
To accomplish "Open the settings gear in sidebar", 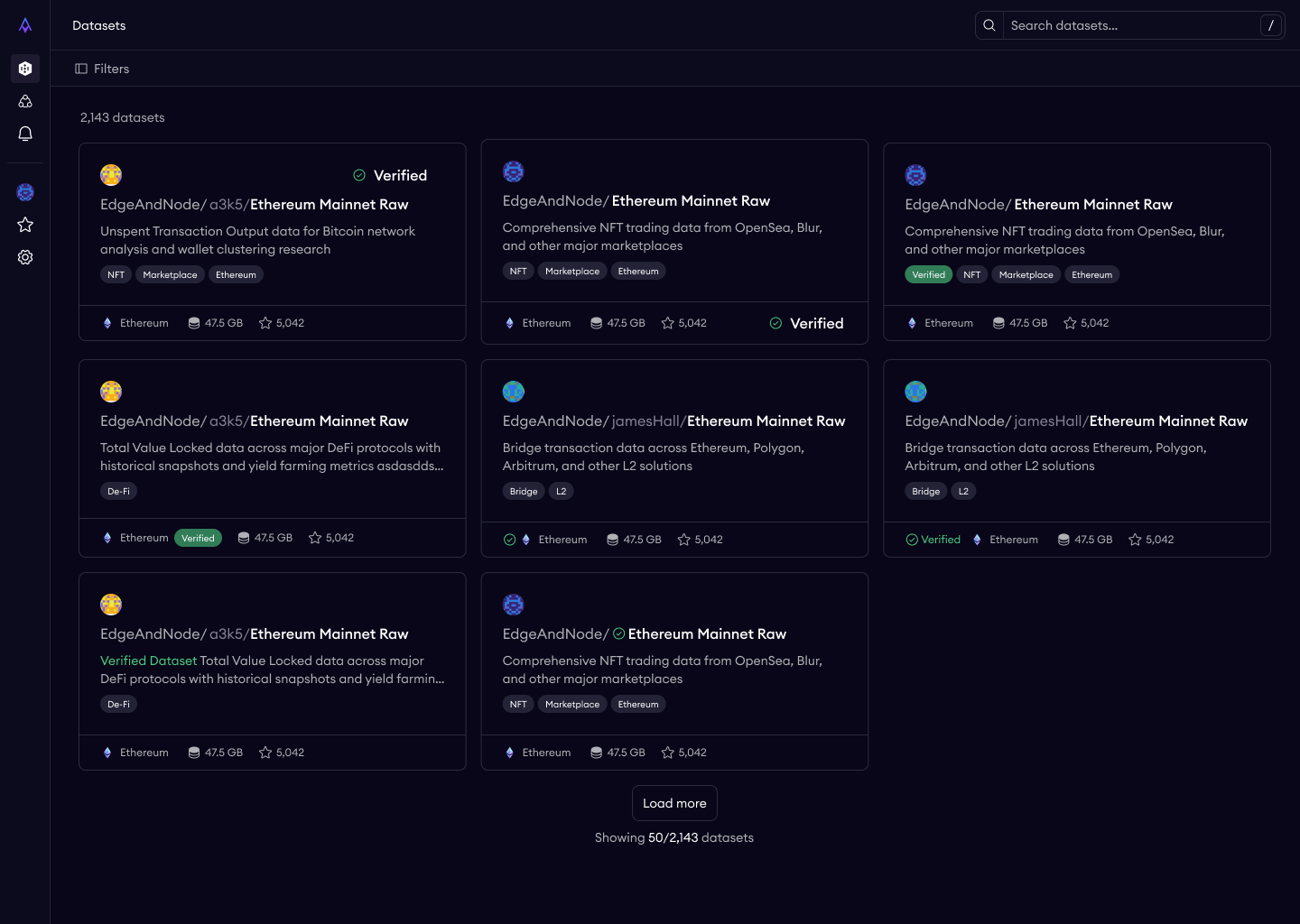I will point(25,257).
